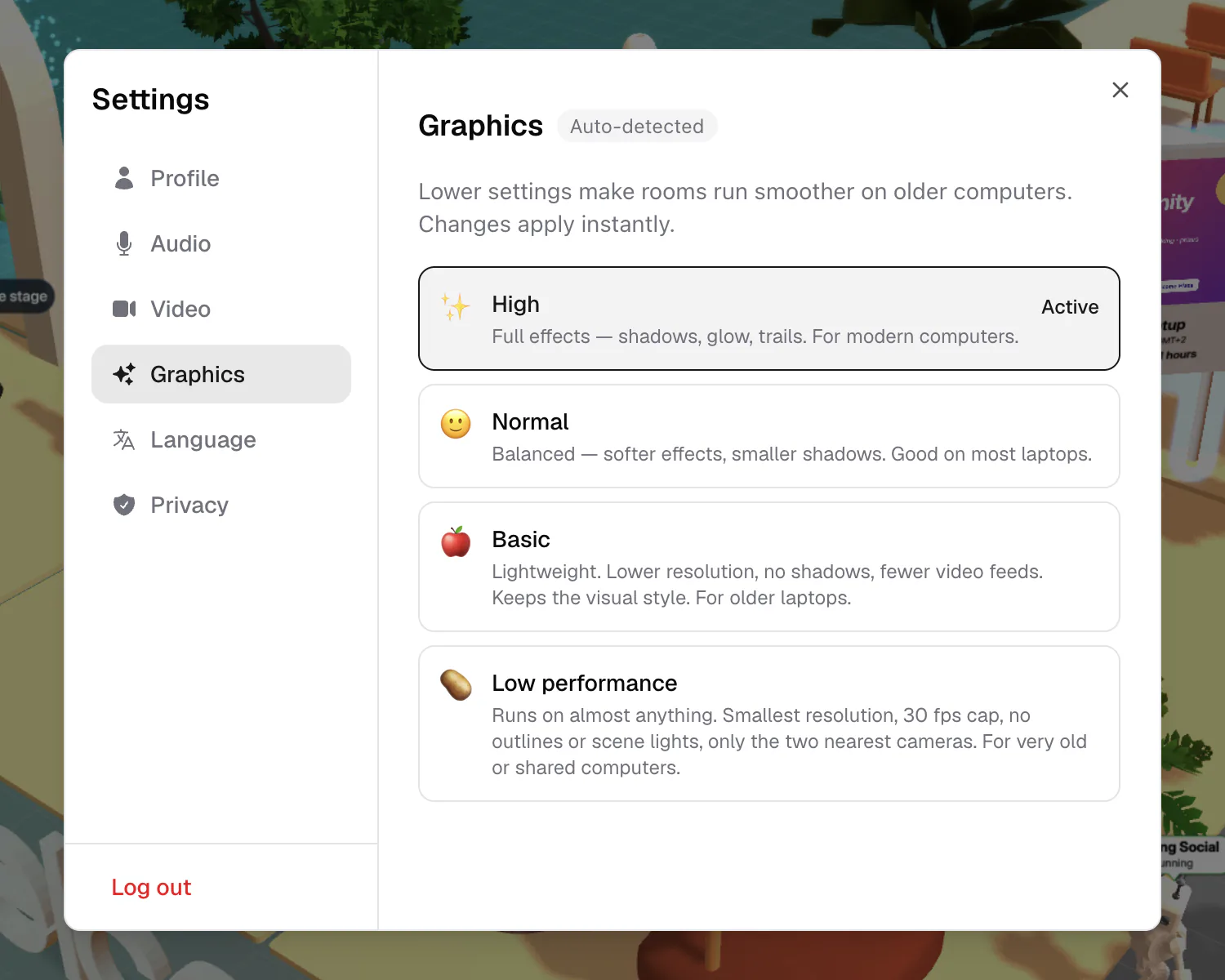Open the Audio settings section

[221, 243]
